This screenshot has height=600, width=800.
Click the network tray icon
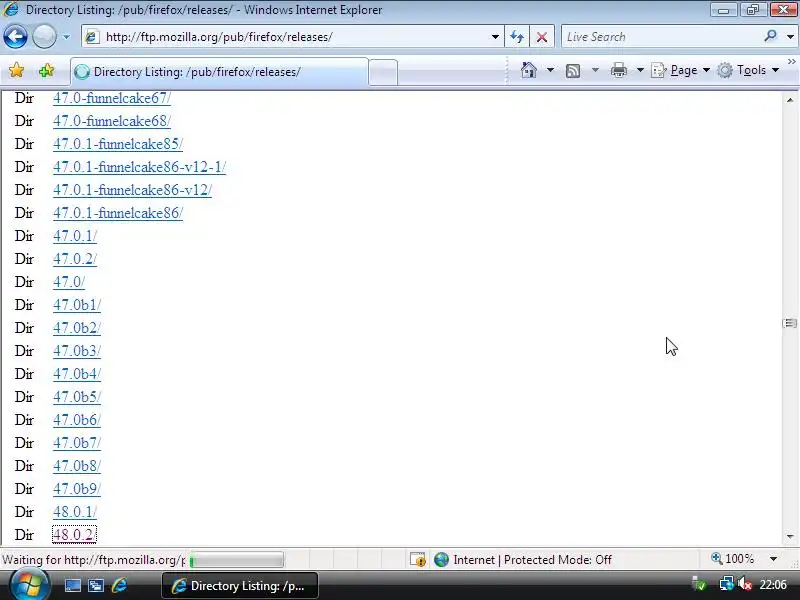[726, 584]
